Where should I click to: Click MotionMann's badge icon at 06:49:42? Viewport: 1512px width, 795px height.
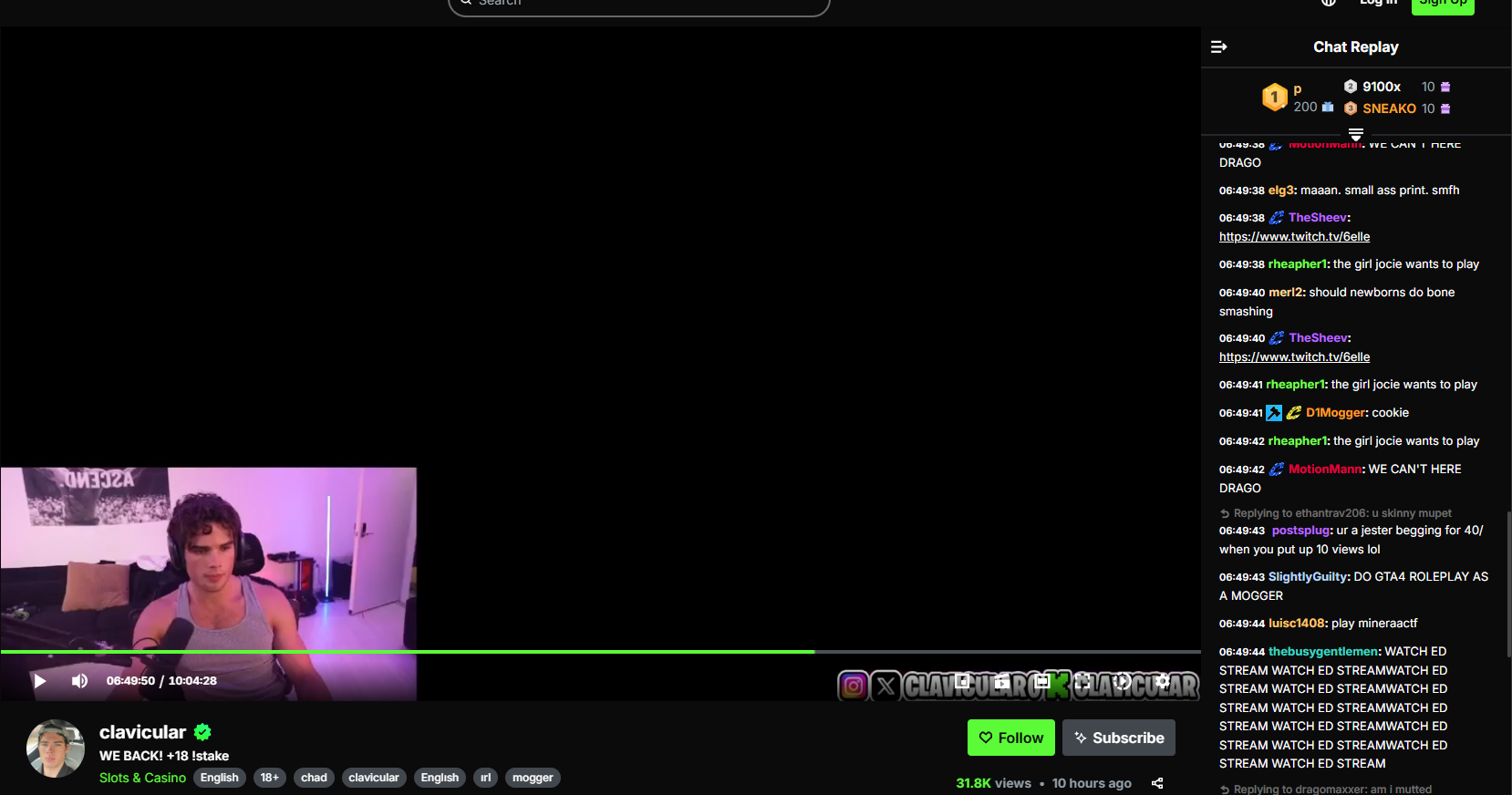[x=1277, y=470]
